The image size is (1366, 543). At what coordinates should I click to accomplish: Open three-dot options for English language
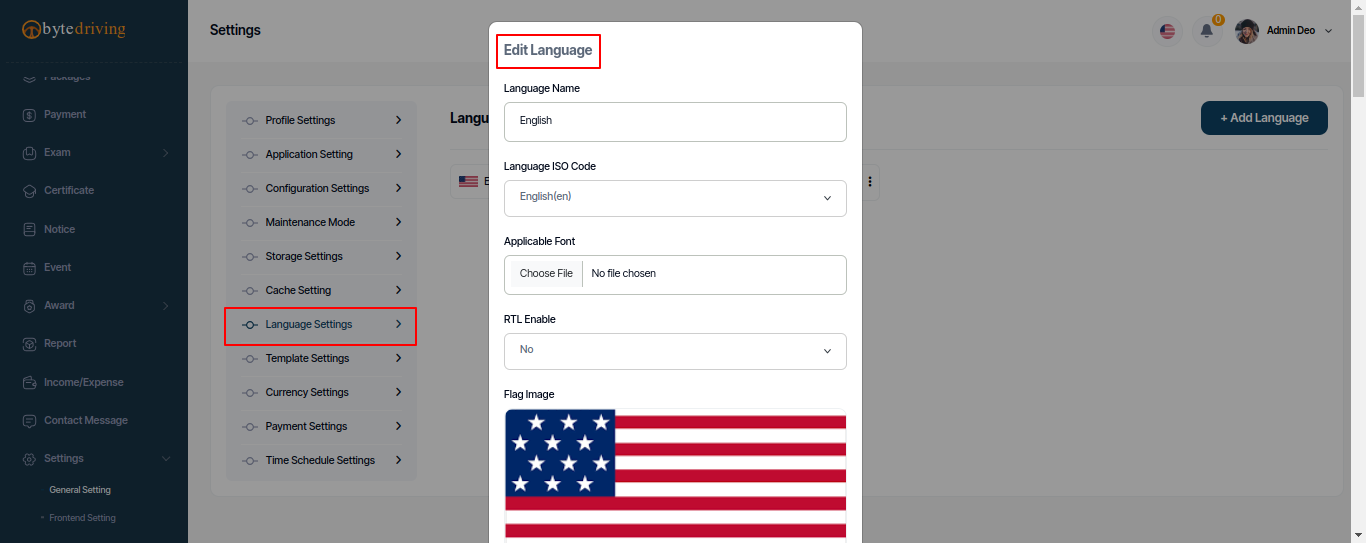click(870, 182)
